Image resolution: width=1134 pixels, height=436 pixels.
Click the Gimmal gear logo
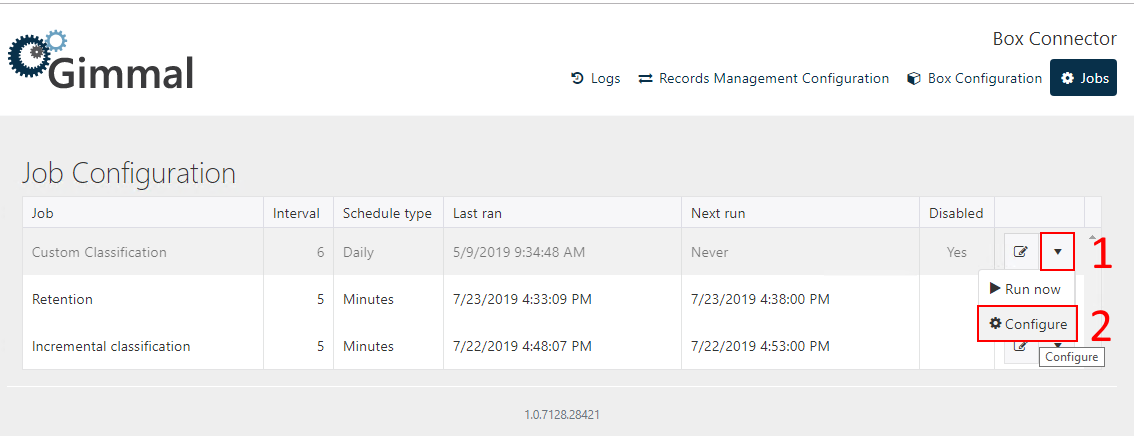(36, 54)
